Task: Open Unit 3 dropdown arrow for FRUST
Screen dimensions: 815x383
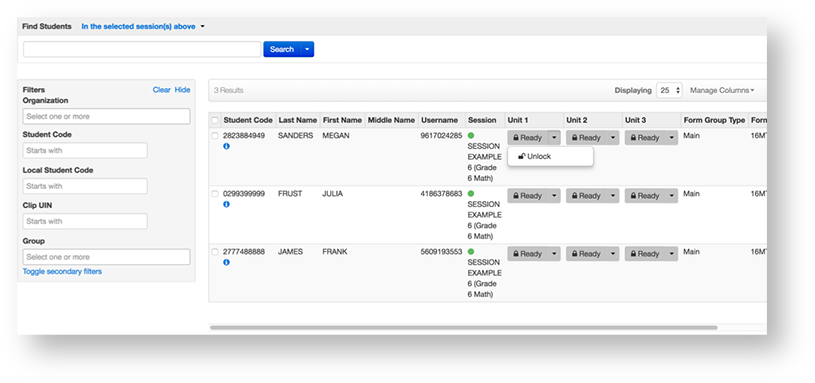Action: point(672,196)
